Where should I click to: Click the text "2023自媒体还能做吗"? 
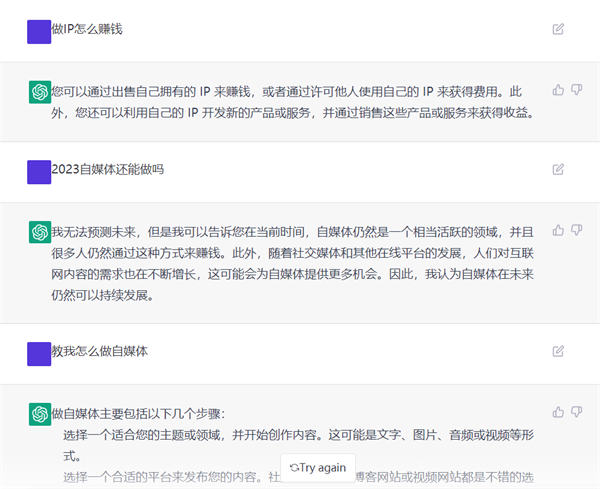tap(108, 169)
